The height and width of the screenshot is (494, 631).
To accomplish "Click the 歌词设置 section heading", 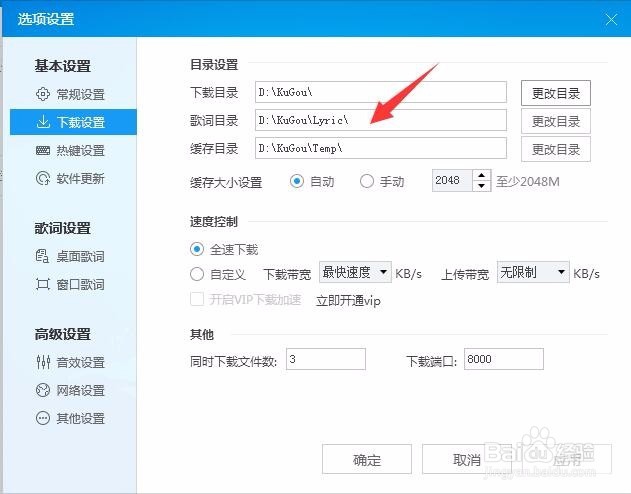I will (62, 228).
